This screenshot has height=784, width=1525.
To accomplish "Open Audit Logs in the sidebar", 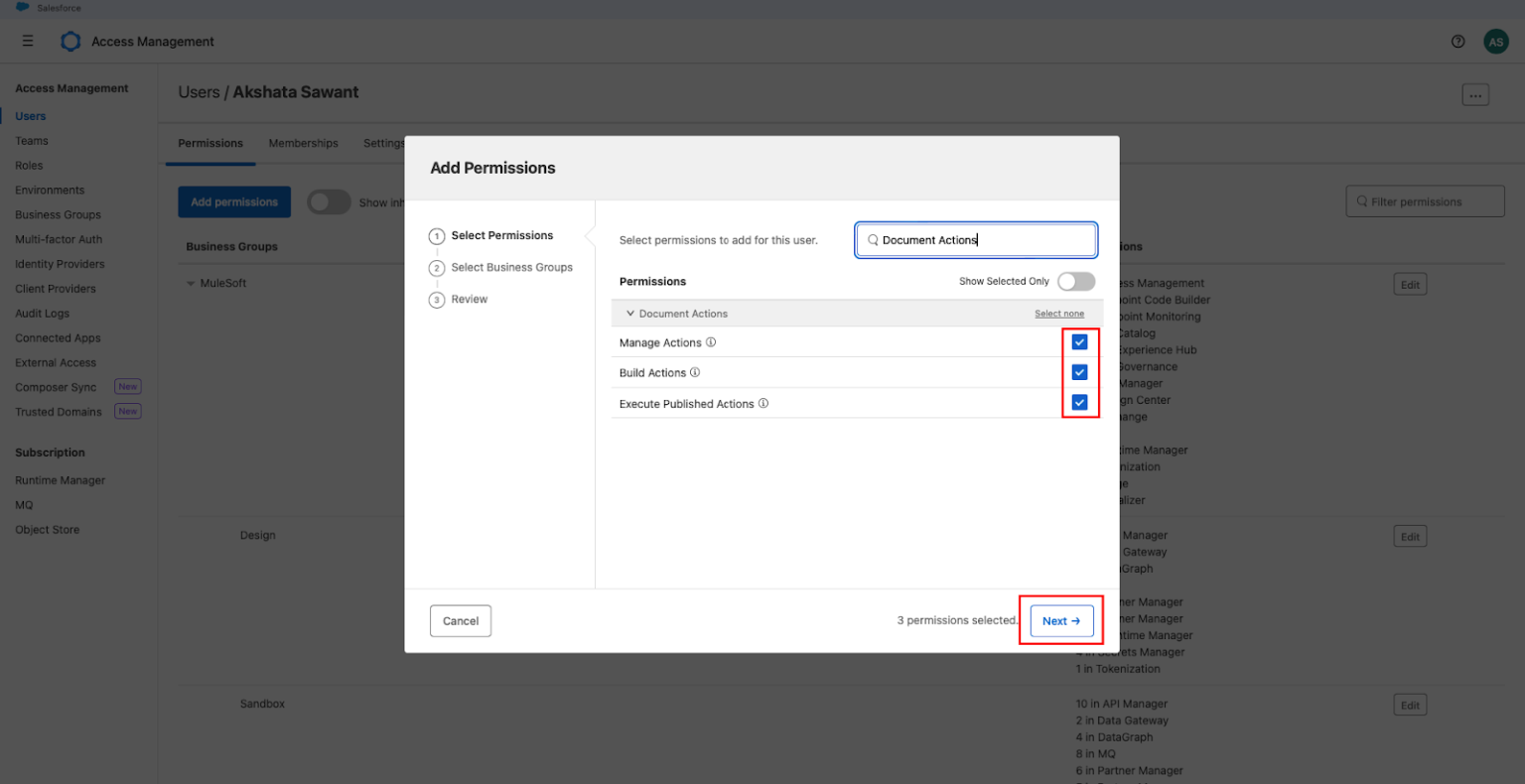I will tap(42, 314).
